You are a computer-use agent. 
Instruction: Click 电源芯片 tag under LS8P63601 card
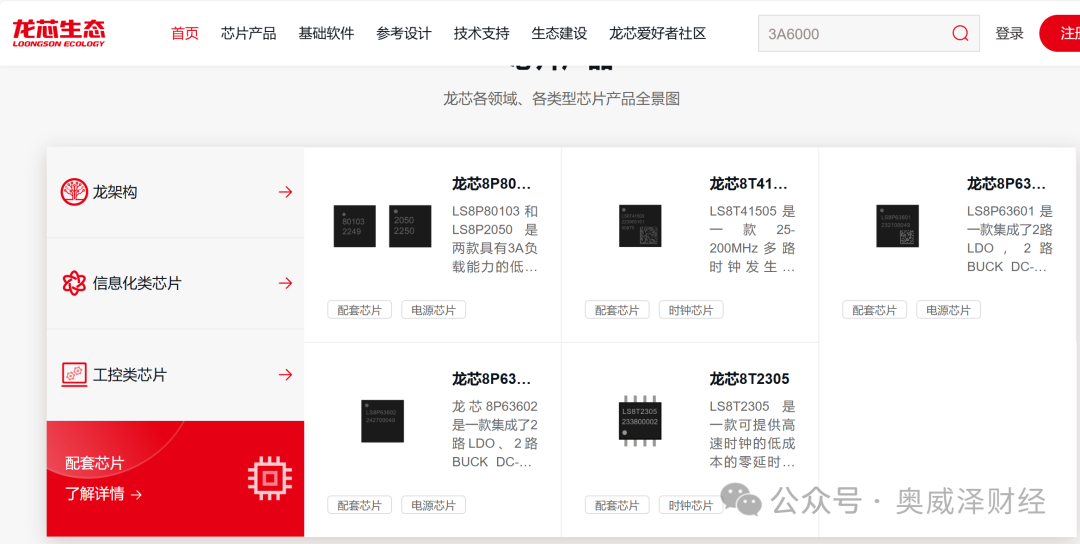point(948,310)
